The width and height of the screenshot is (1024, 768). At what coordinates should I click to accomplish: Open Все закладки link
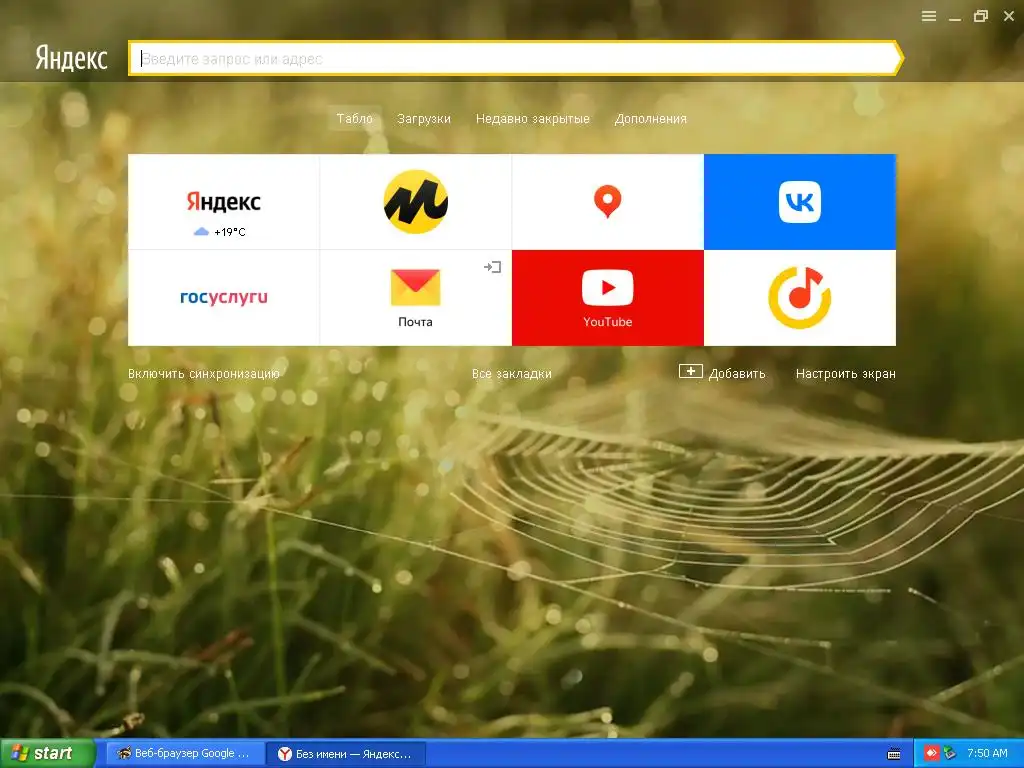(x=512, y=374)
